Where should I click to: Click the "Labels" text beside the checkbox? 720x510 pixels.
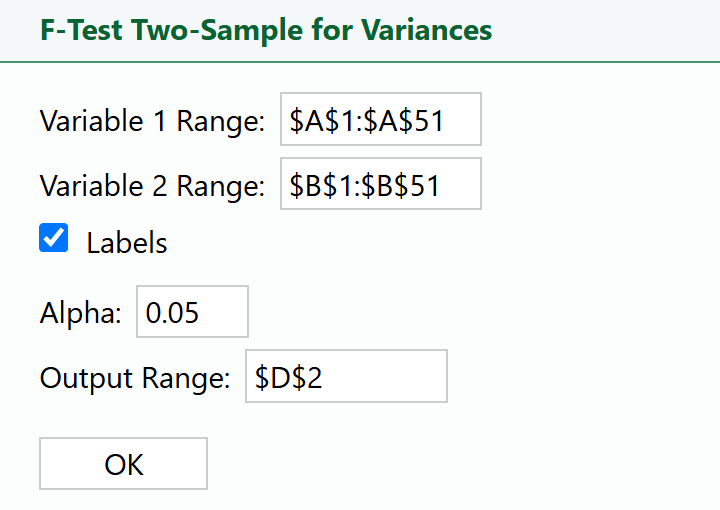127,242
